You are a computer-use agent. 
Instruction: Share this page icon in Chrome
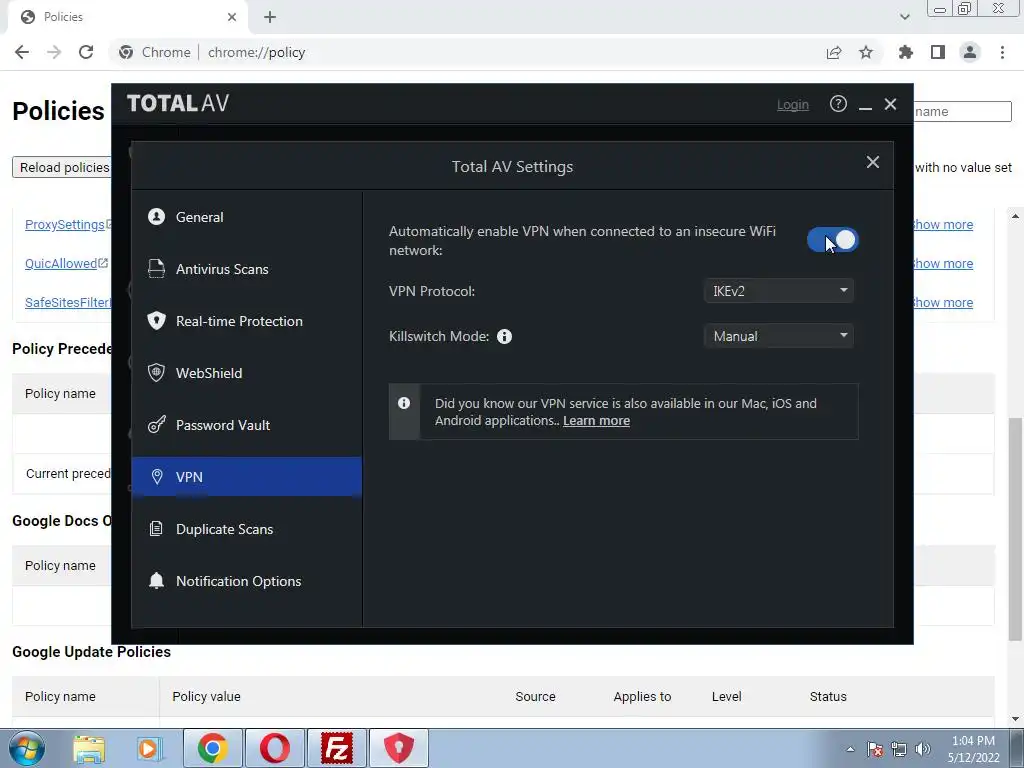pyautogui.click(x=834, y=52)
